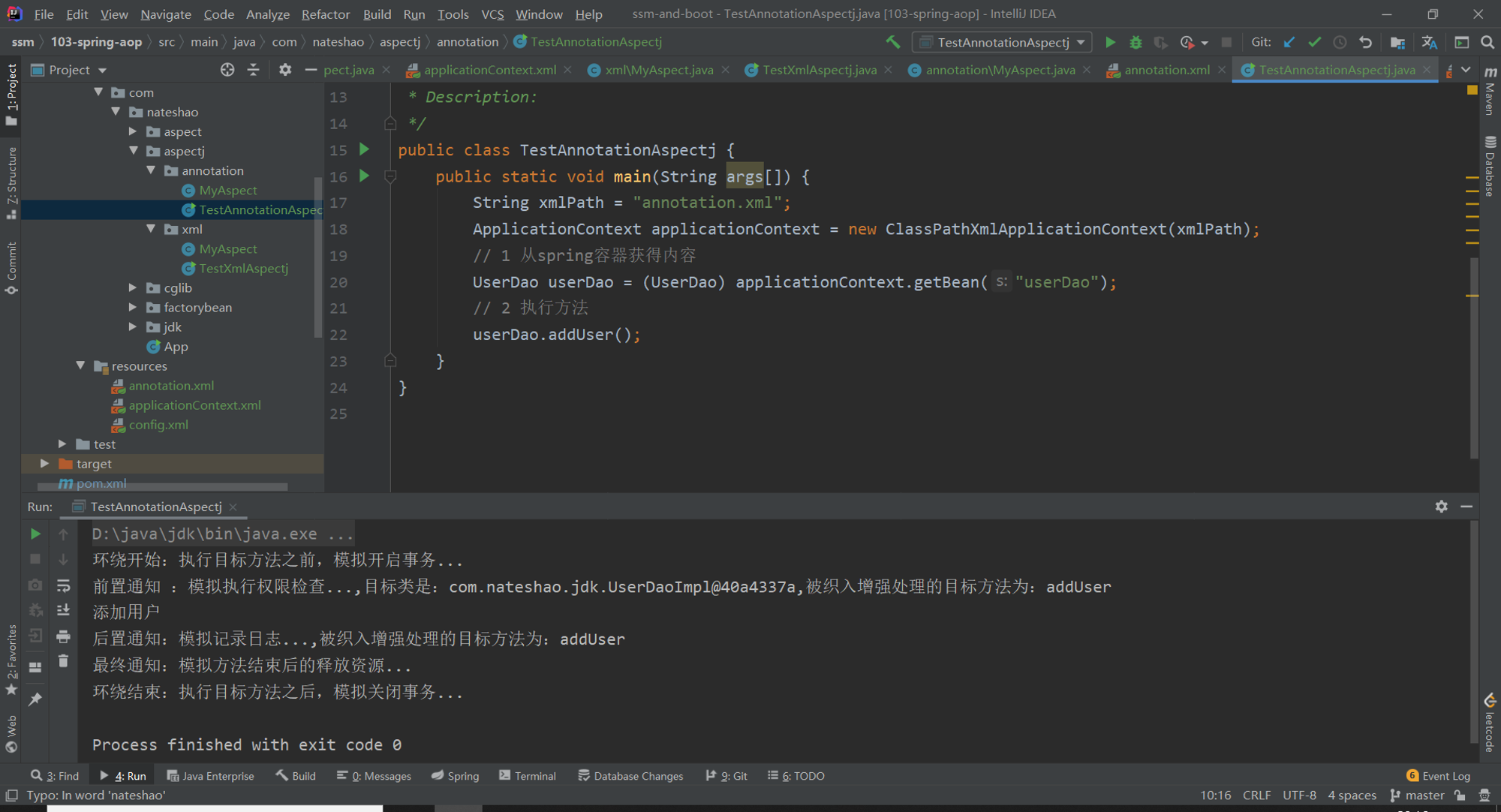Select config.xml in resources
The width and height of the screenshot is (1501, 812).
[x=158, y=424]
